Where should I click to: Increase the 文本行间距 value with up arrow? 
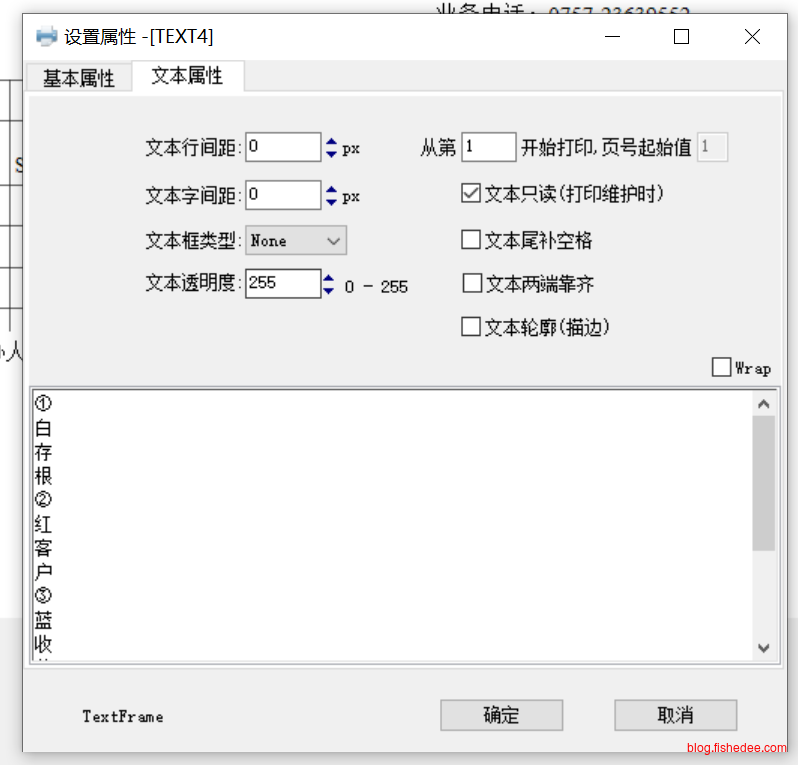click(x=331, y=142)
